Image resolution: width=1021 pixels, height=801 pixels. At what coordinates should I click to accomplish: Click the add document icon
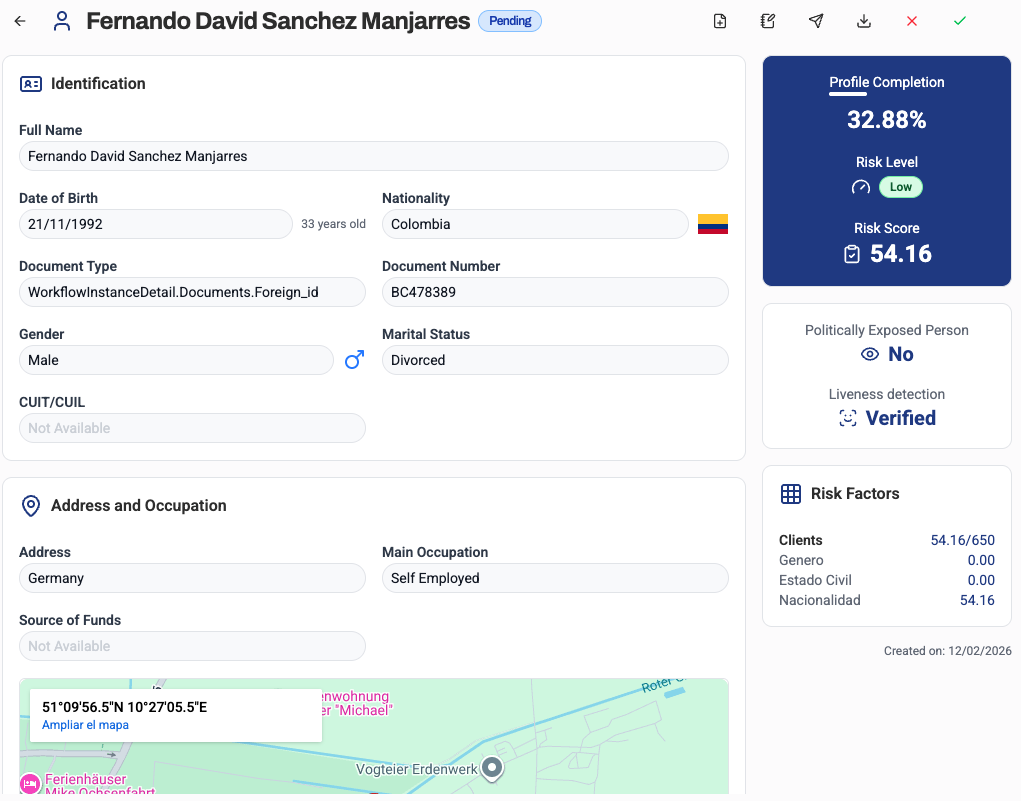(720, 21)
